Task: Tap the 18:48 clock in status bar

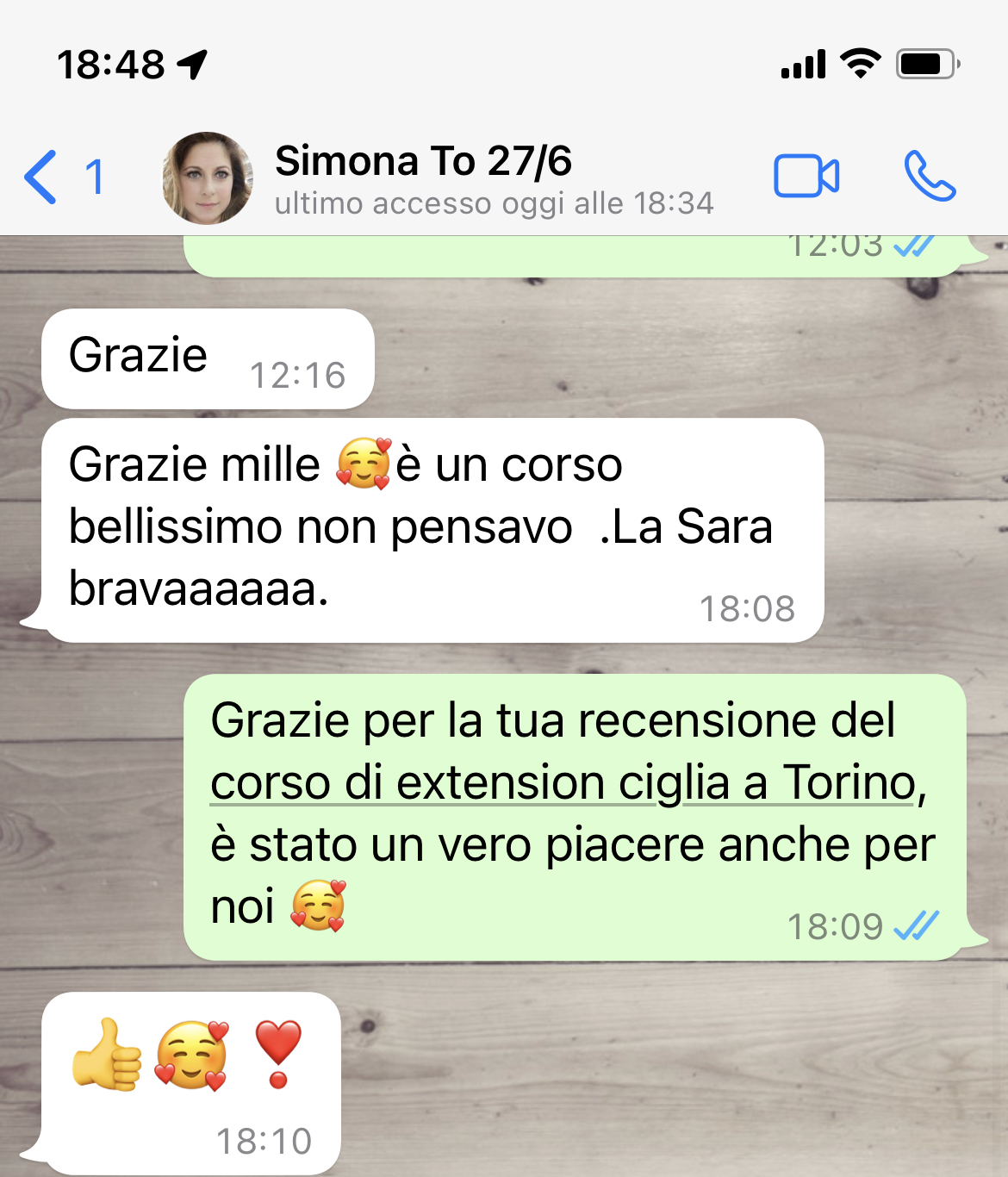Action: pos(110,65)
